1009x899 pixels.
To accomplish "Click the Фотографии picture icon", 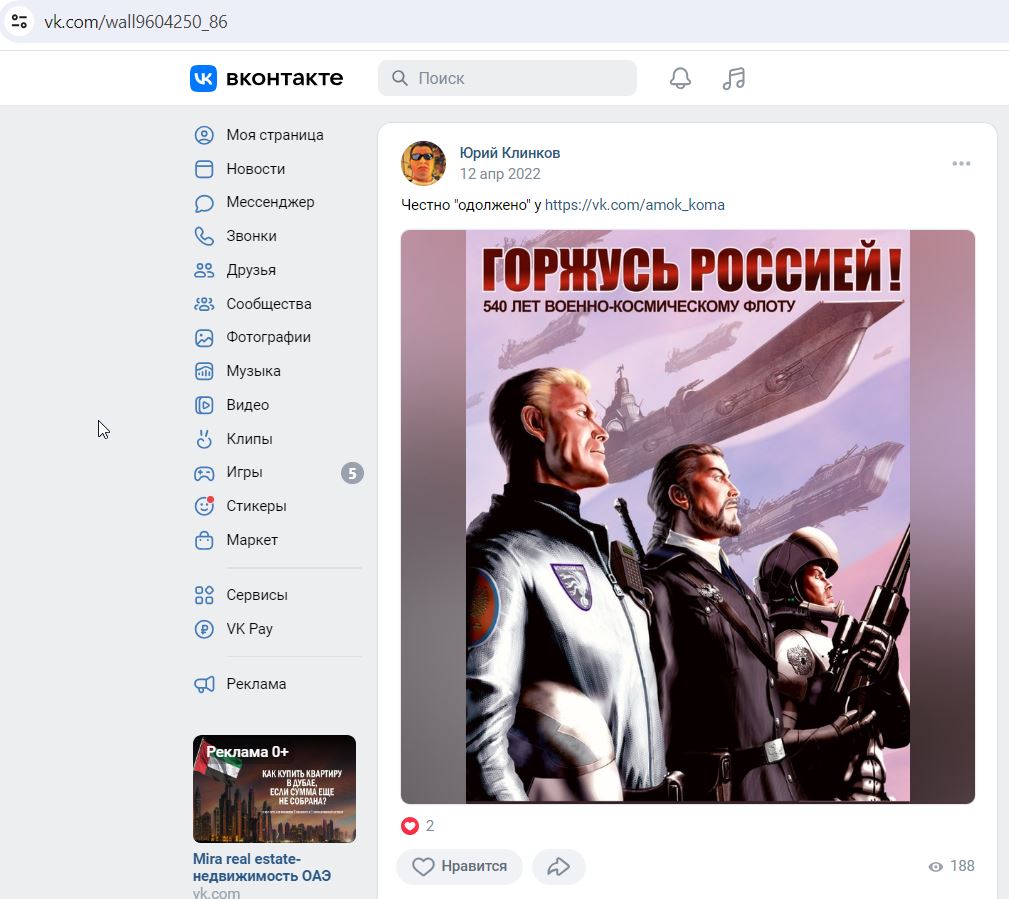I will pos(204,338).
